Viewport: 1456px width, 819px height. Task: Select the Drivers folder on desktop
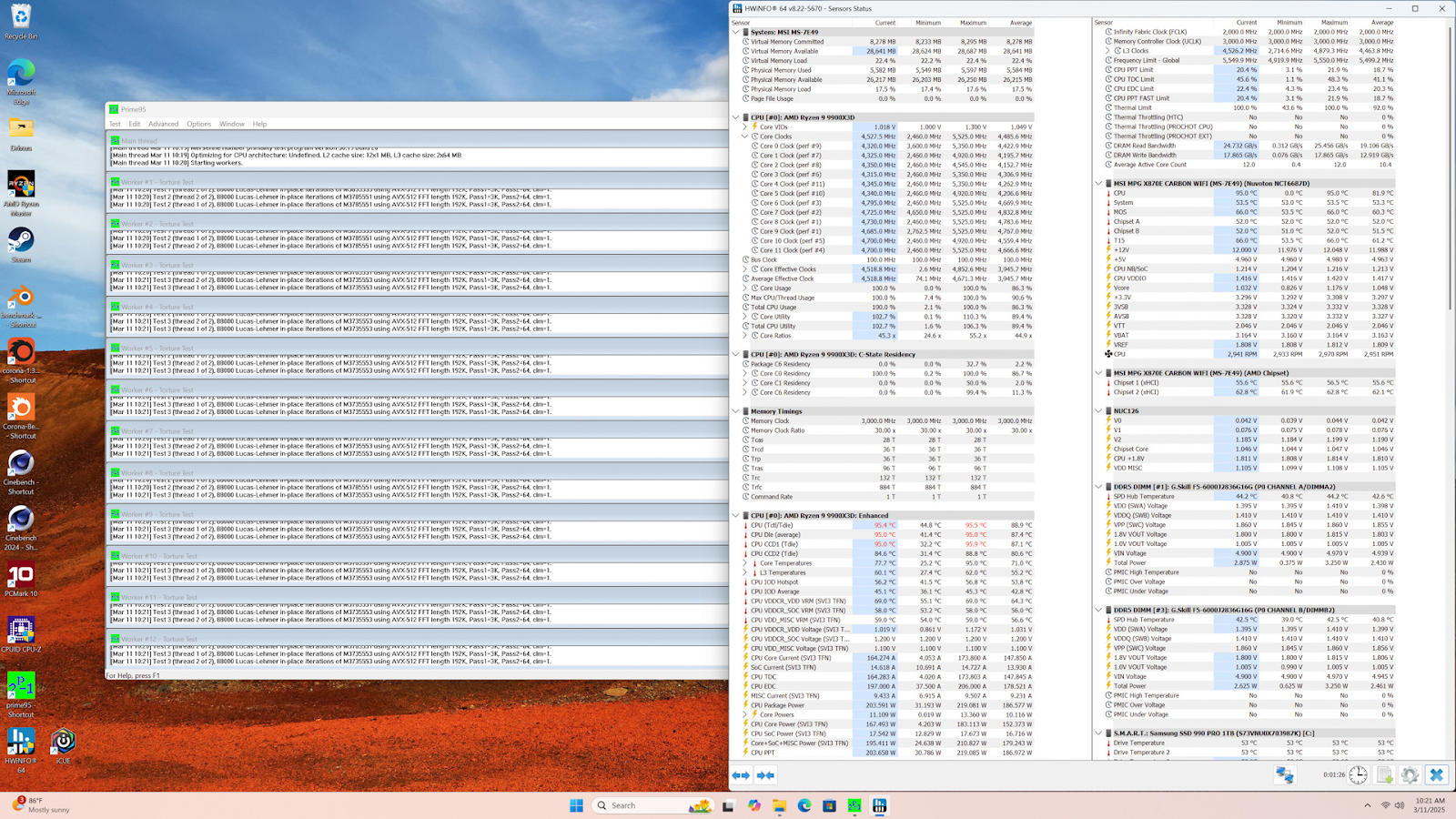click(x=21, y=133)
